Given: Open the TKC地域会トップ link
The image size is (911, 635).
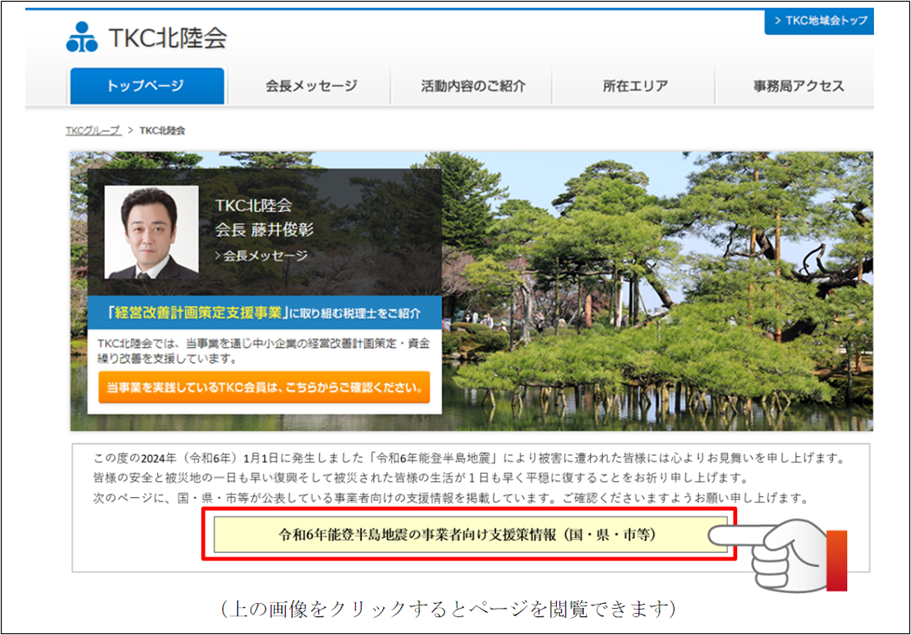Looking at the screenshot, I should point(819,21).
